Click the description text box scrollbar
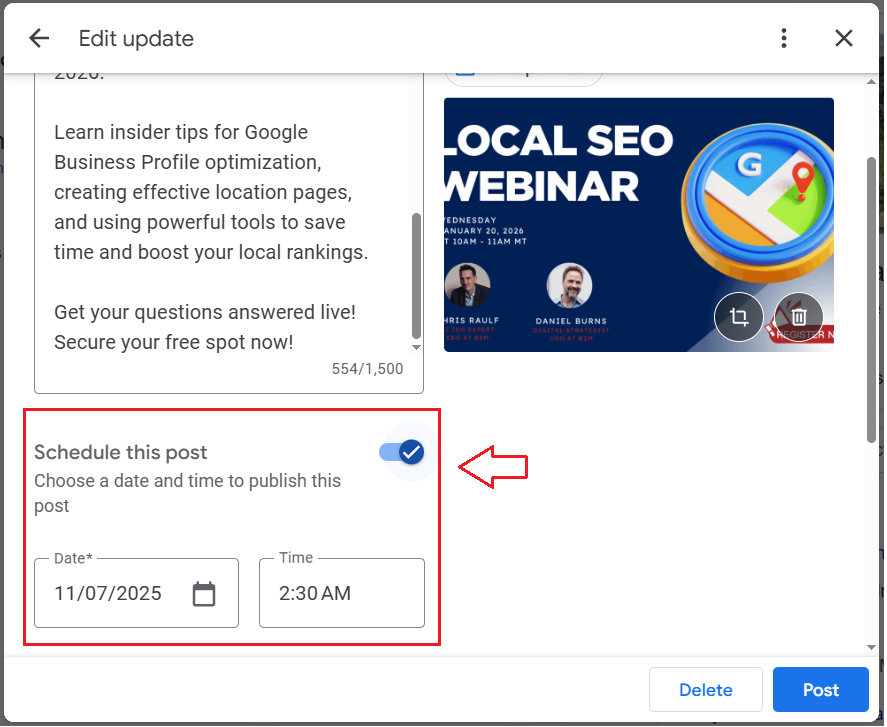This screenshot has width=887, height=727. (416, 275)
